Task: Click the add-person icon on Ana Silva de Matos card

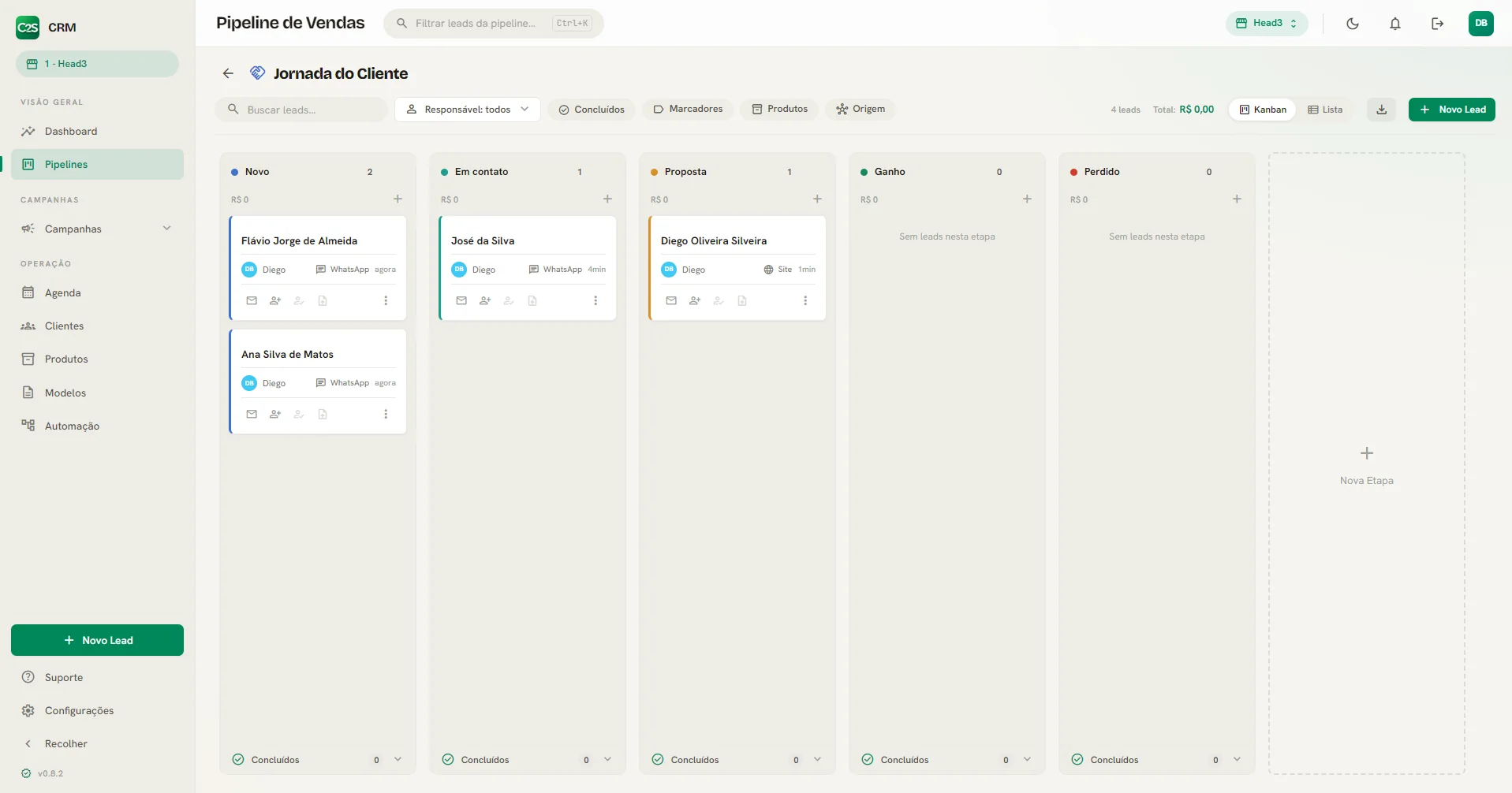Action: (275, 414)
